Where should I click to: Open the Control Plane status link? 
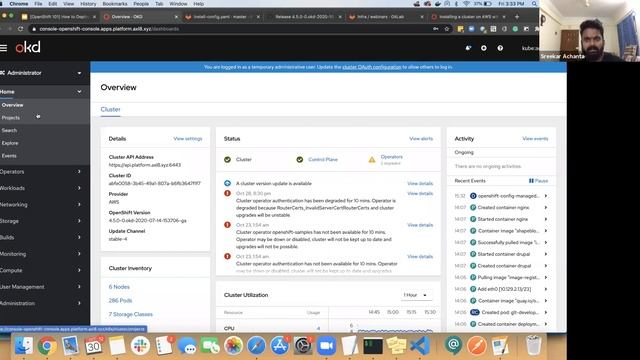323,160
